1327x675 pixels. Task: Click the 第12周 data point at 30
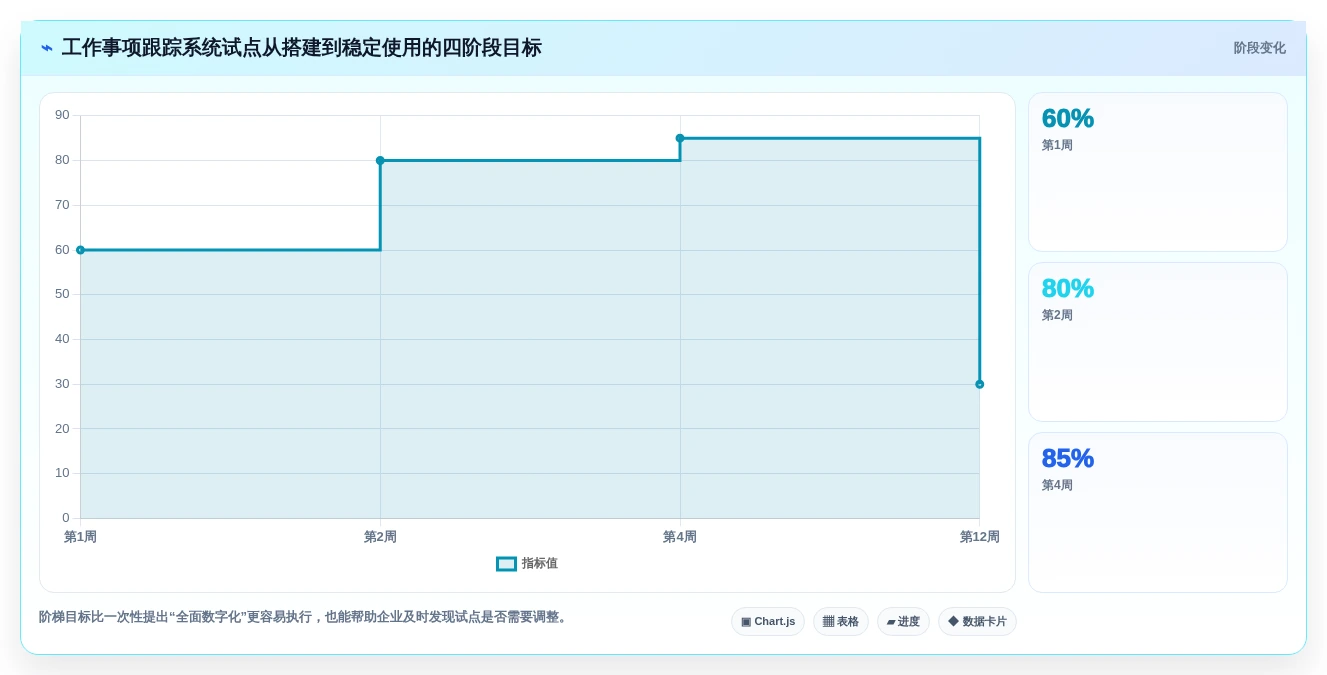coord(980,384)
